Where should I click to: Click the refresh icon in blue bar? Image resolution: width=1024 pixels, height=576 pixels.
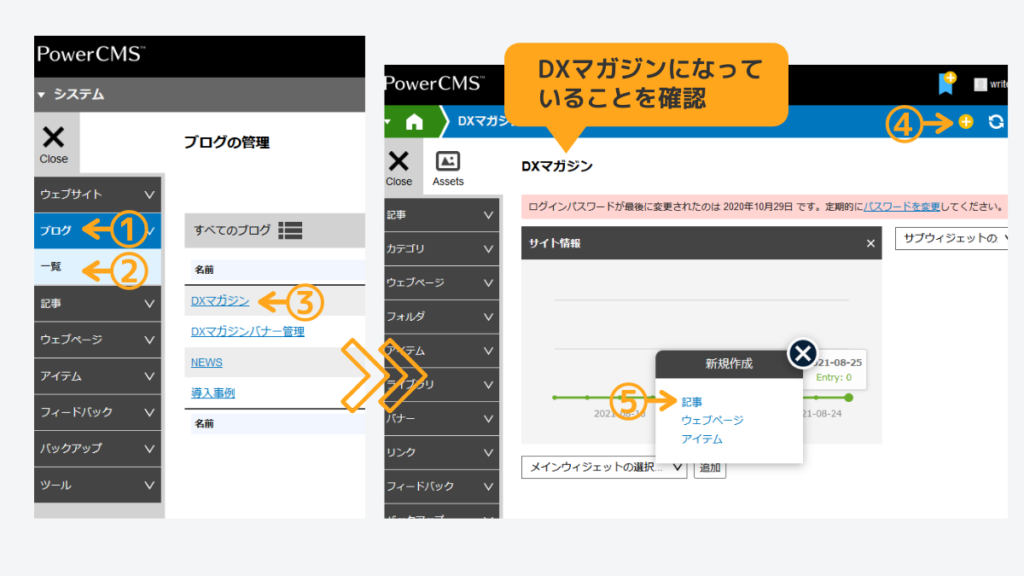click(x=995, y=122)
